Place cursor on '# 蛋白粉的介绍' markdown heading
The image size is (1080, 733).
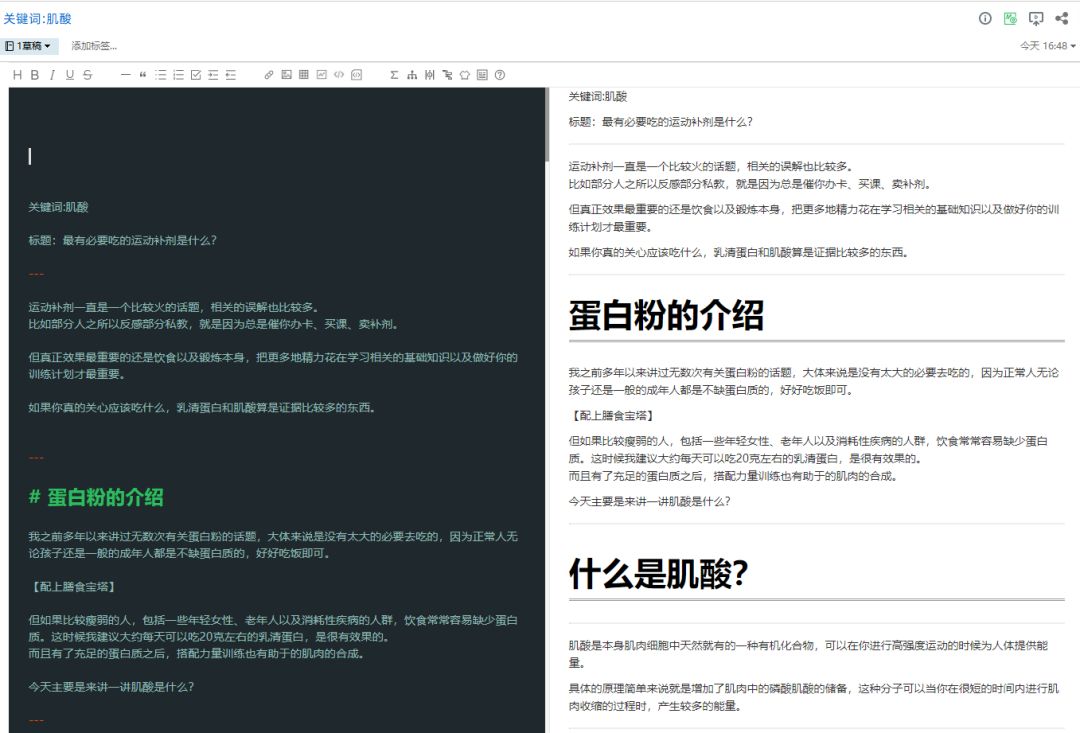(x=96, y=497)
